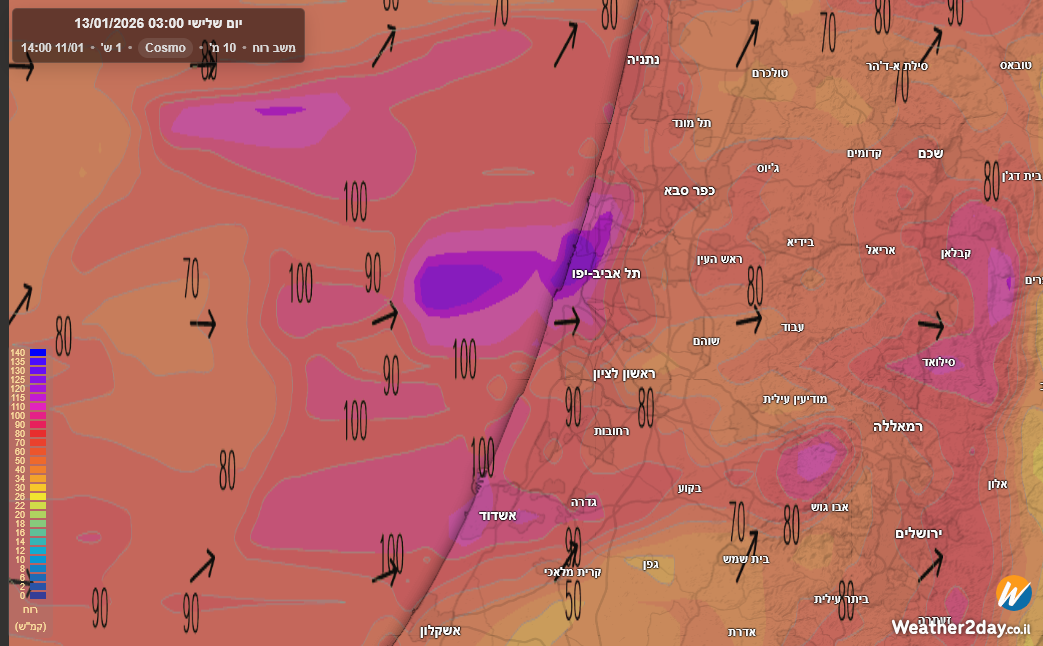Click the ירושלים city label on map
Screen dimensions: 1043x646
click(918, 533)
